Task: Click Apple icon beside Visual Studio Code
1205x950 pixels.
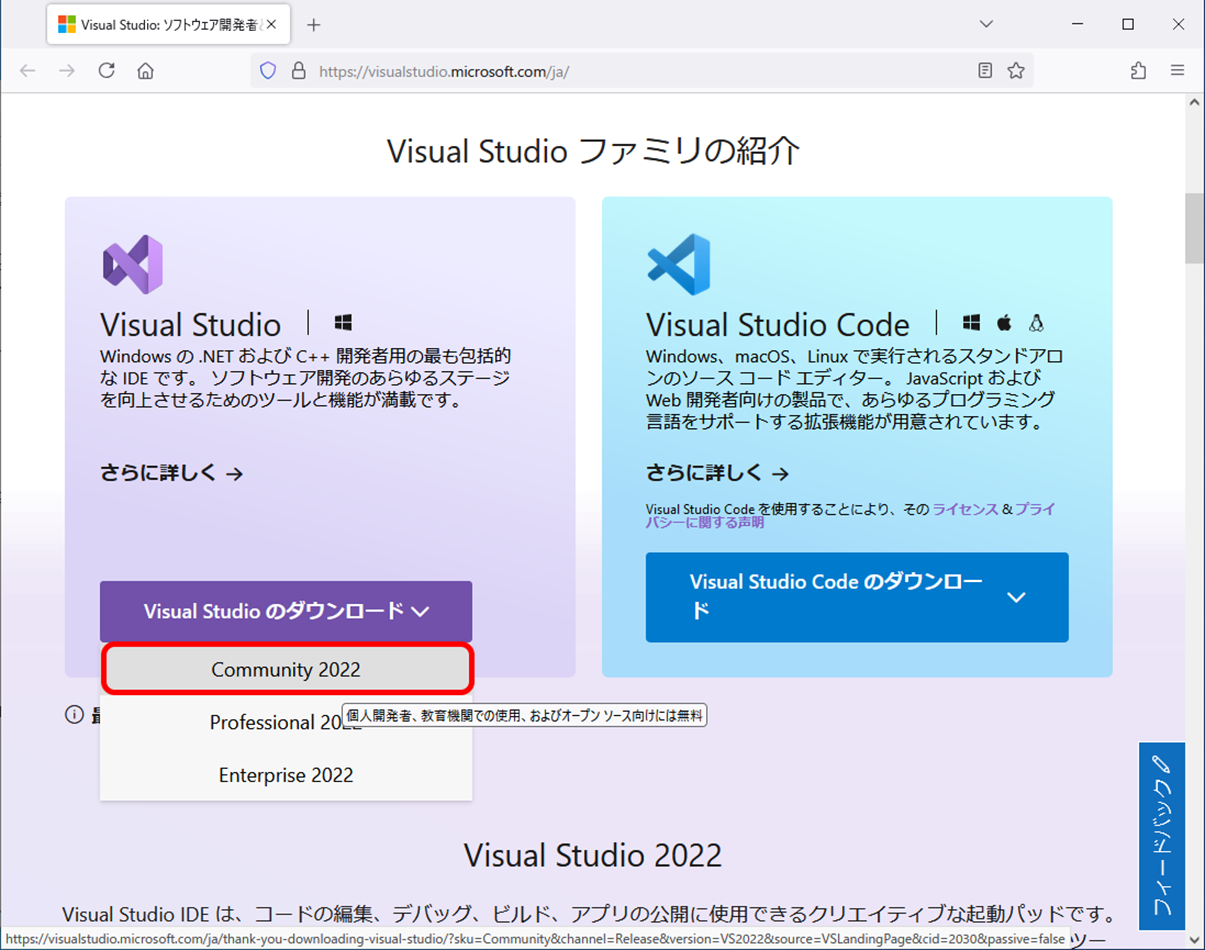Action: (x=1004, y=322)
